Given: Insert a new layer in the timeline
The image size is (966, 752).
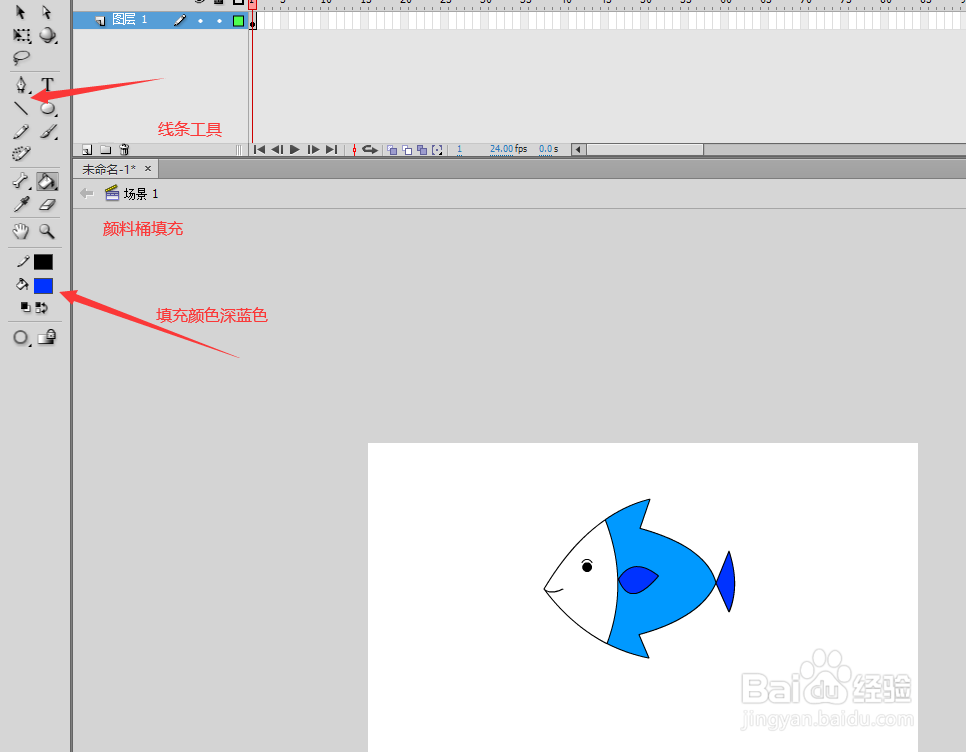Looking at the screenshot, I should click(x=85, y=148).
